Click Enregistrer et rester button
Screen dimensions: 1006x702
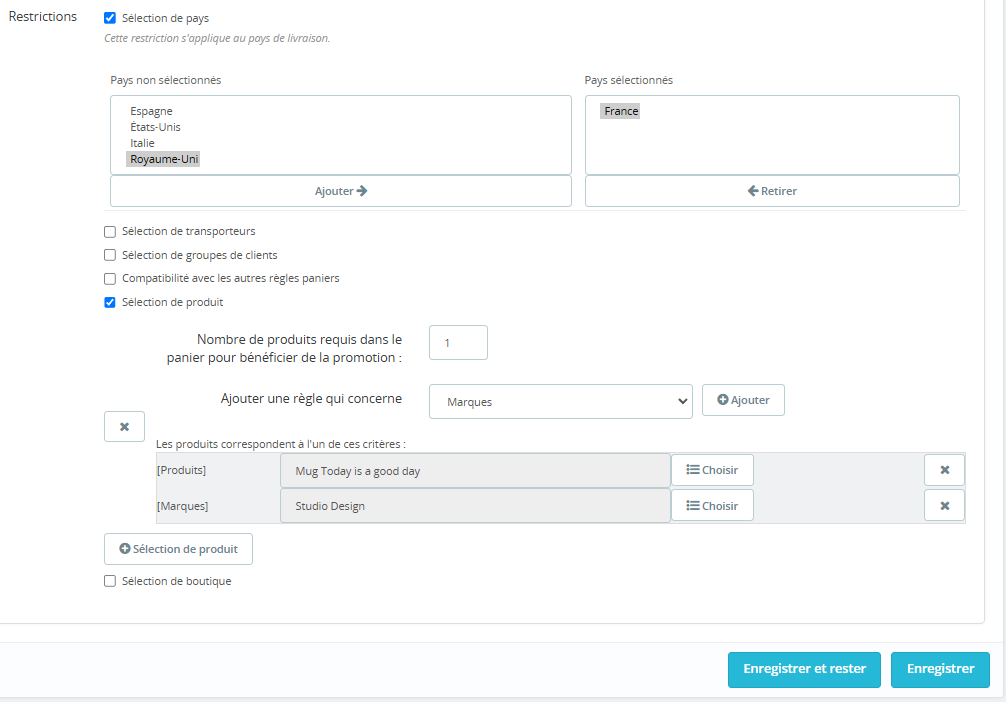[x=803, y=669]
